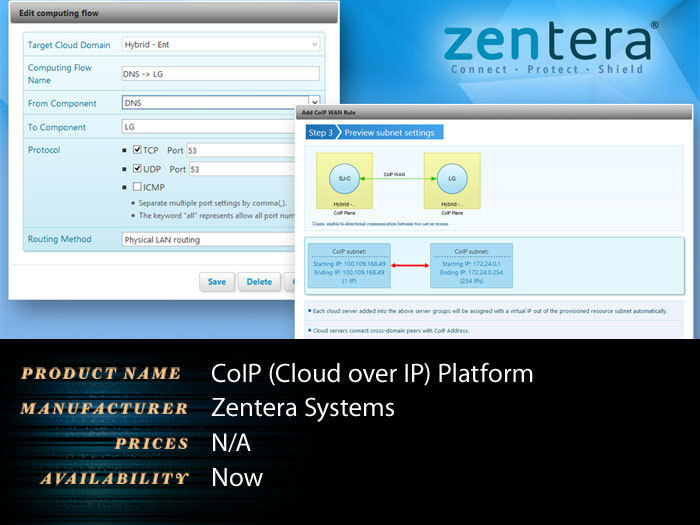Click the Computing Flow Name field

click(x=221, y=74)
